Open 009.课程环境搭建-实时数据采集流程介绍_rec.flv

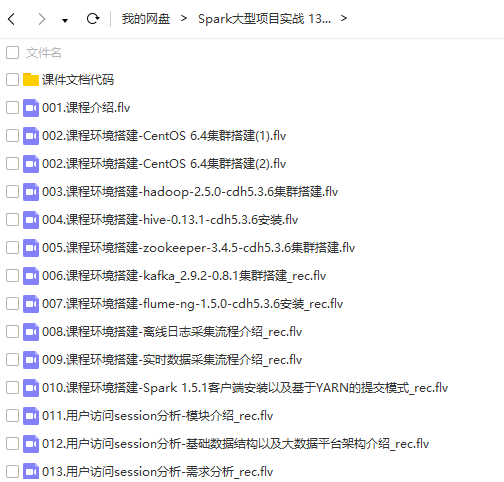click(x=172, y=360)
